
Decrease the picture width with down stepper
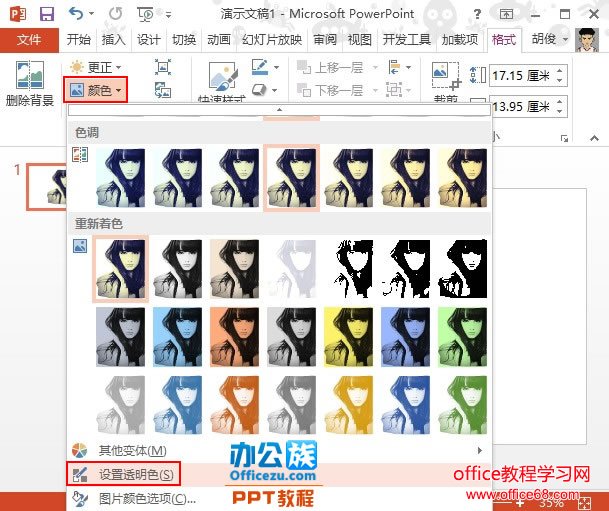560,111
